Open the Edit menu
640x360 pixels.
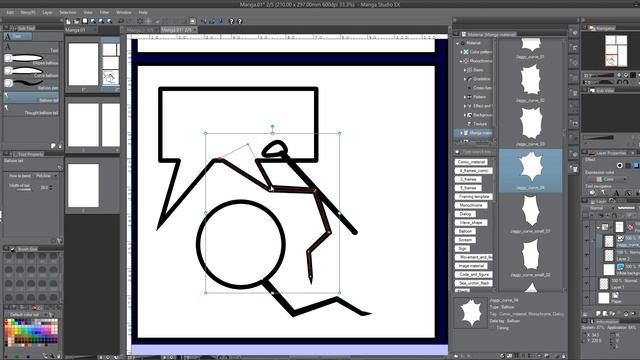10,12
